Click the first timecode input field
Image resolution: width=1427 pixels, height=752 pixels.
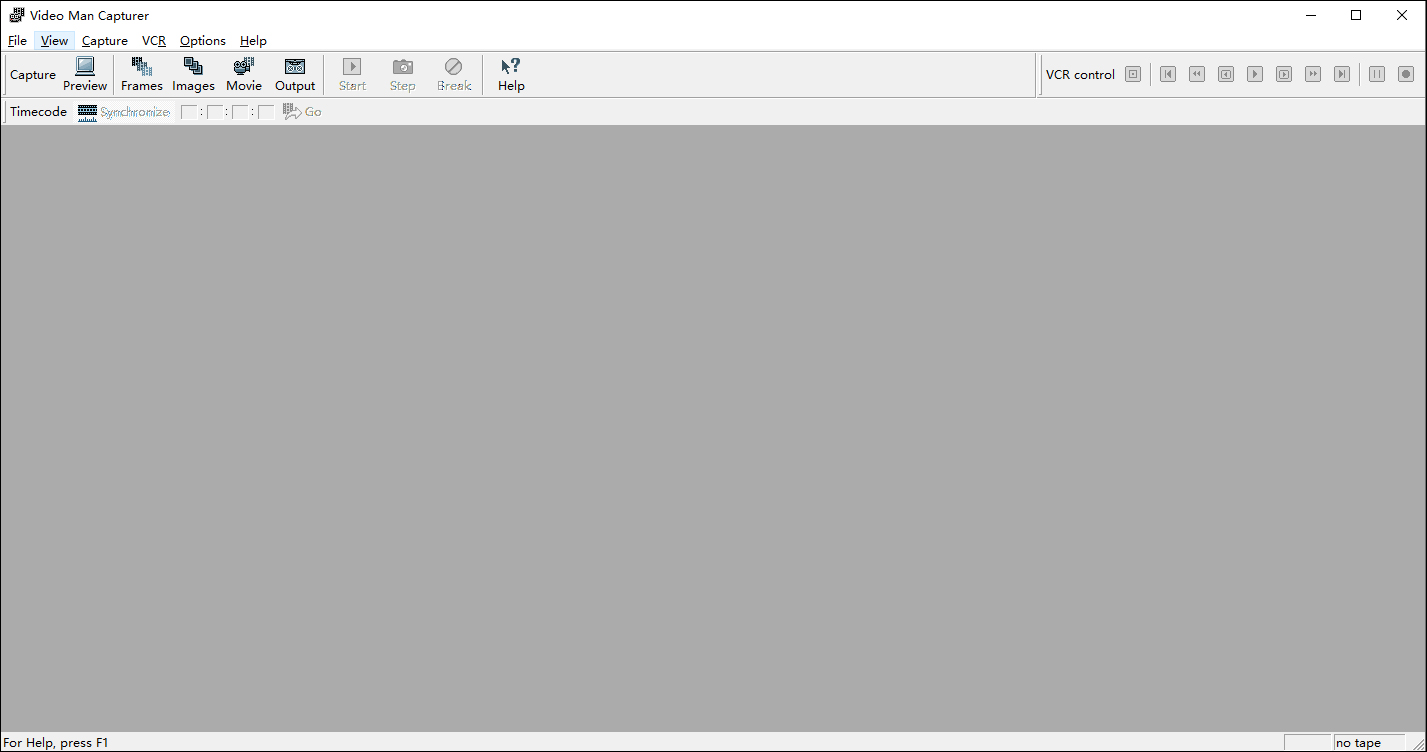click(x=189, y=112)
